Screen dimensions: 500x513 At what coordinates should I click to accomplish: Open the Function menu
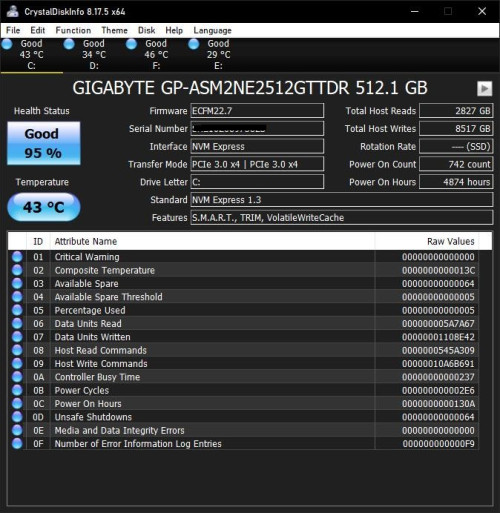pyautogui.click(x=73, y=30)
